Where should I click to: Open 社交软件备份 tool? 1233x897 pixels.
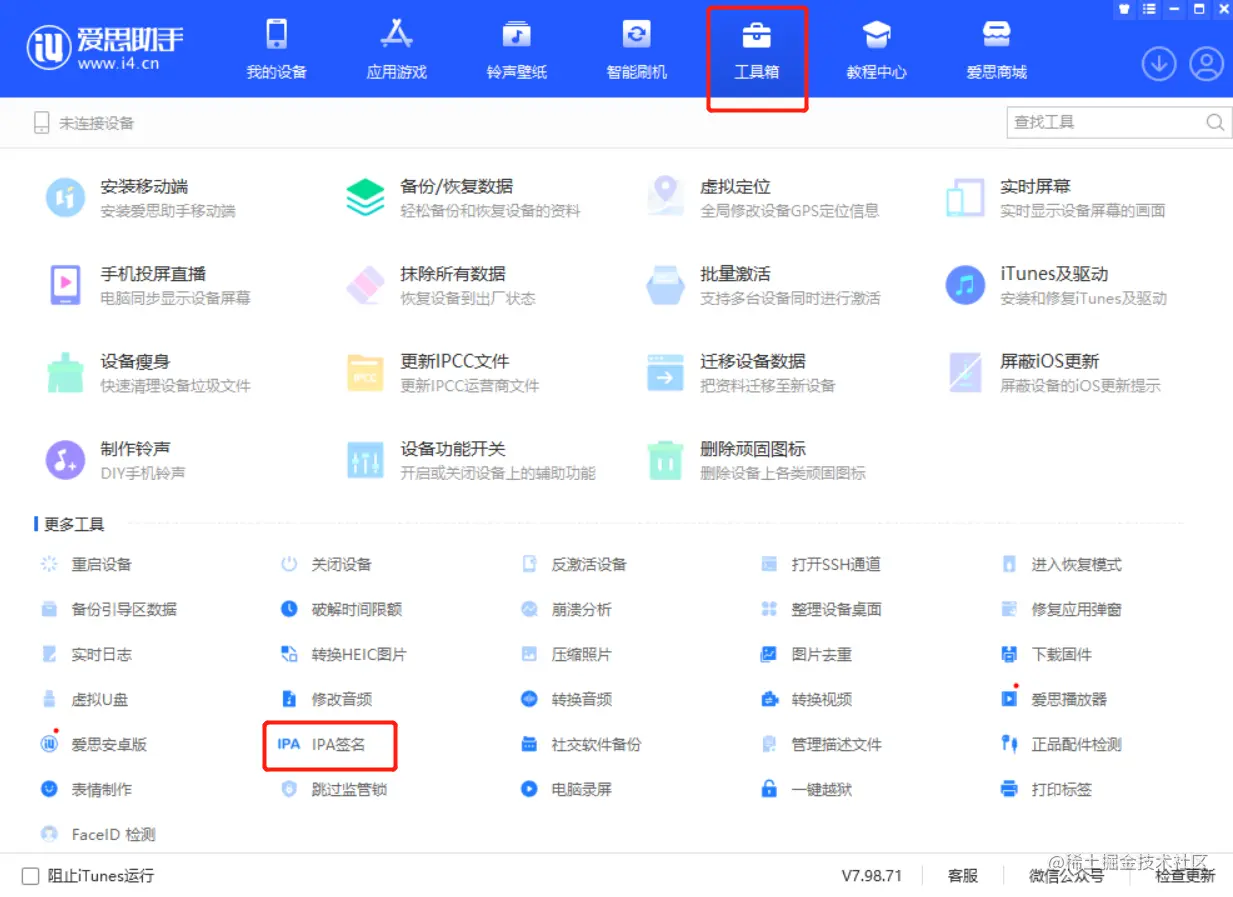pos(581,744)
